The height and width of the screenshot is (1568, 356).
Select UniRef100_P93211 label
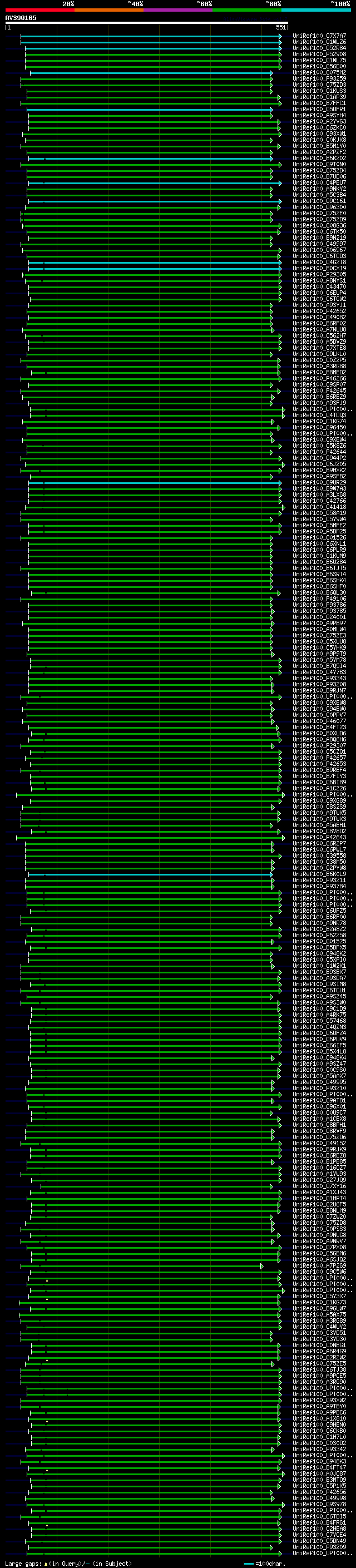pyautogui.click(x=319, y=880)
